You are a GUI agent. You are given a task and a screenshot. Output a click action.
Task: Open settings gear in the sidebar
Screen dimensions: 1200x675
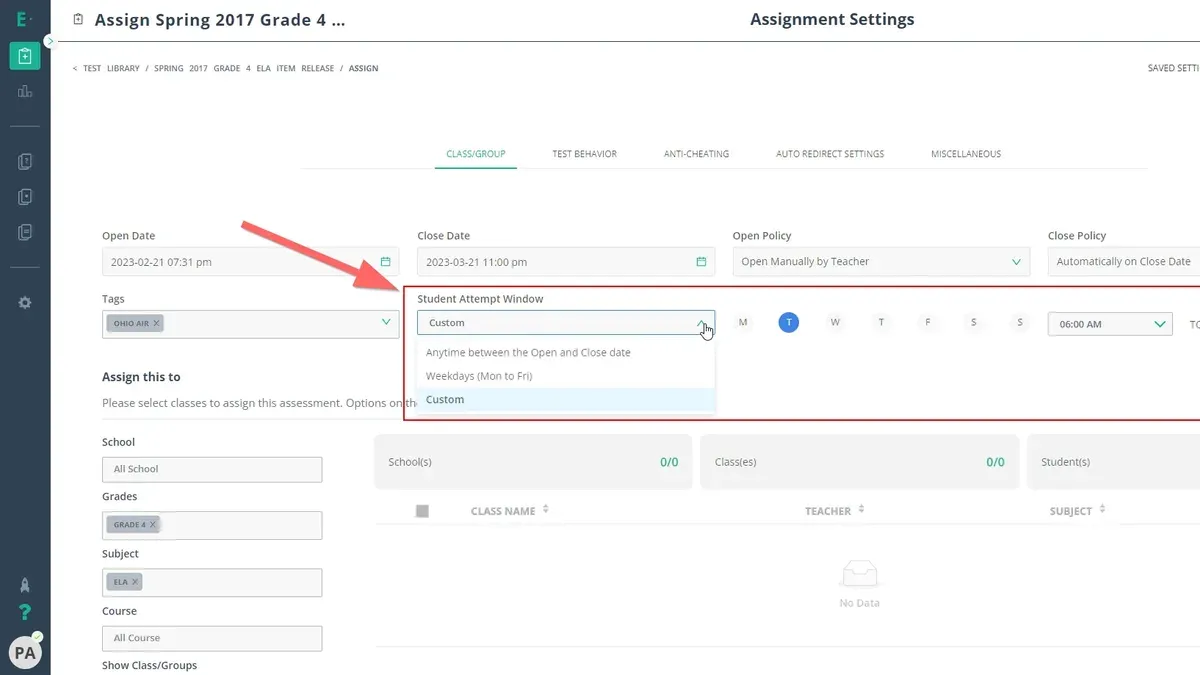(25, 302)
